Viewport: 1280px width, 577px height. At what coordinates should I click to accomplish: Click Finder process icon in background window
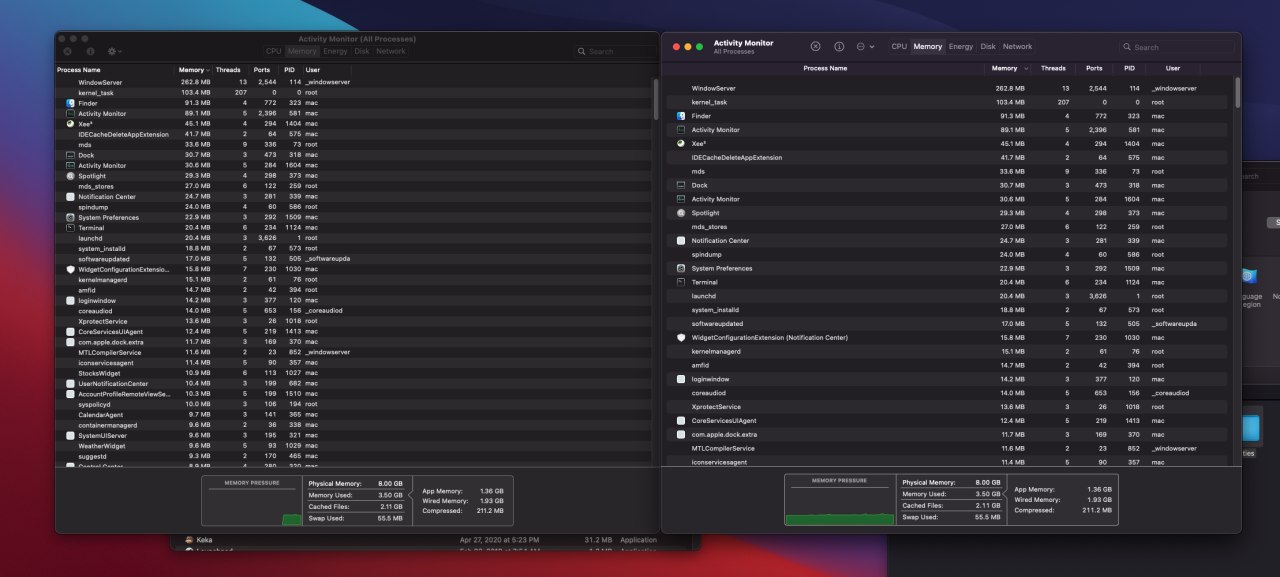70,103
